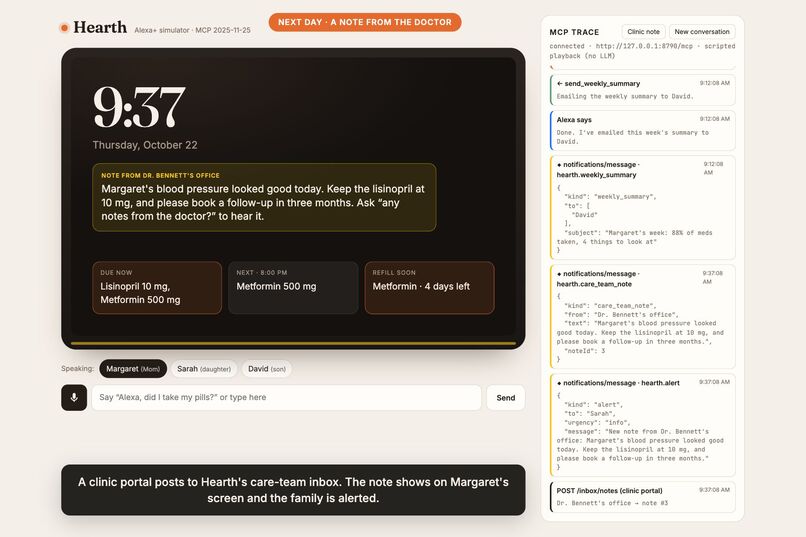
Task: Click the microphone button
Action: pos(74,397)
